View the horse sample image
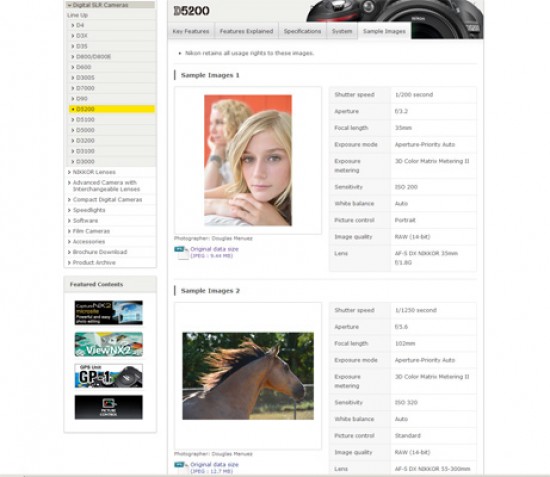This screenshot has width=550, height=477. tap(248, 376)
